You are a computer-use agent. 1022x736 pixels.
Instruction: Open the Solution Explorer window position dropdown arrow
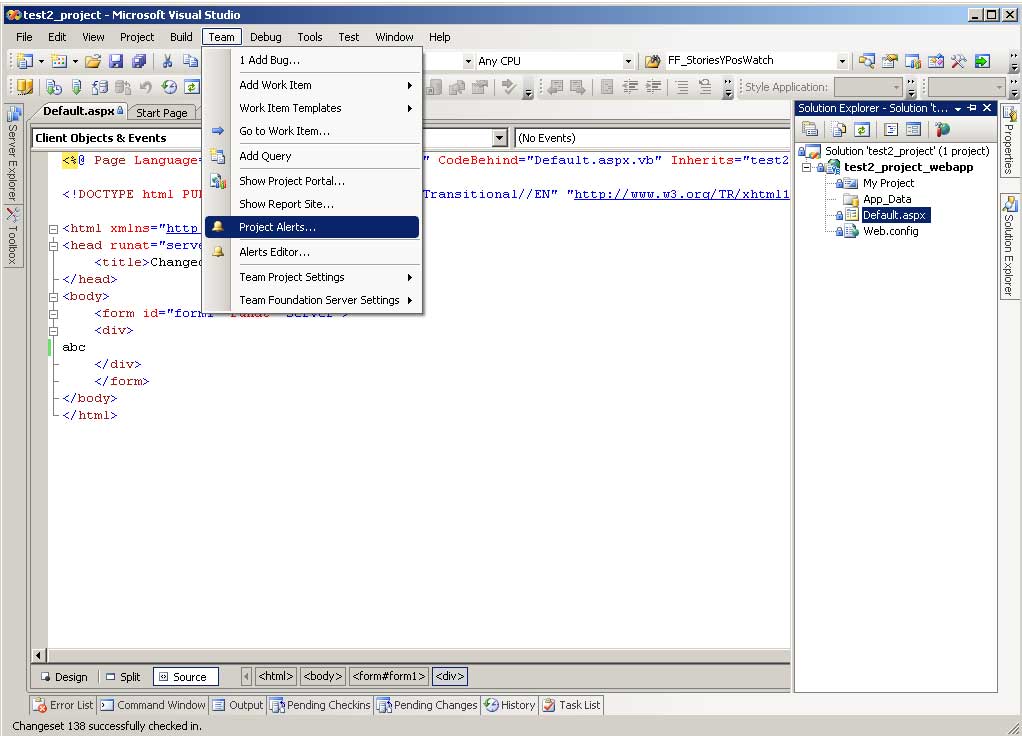[957, 109]
